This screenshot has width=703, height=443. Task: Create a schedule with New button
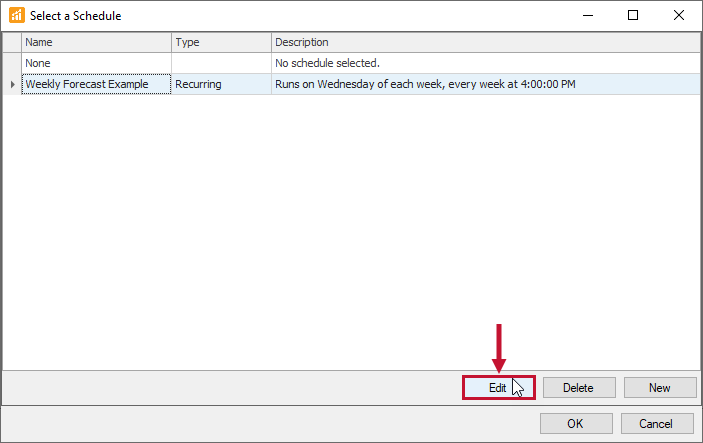[660, 387]
